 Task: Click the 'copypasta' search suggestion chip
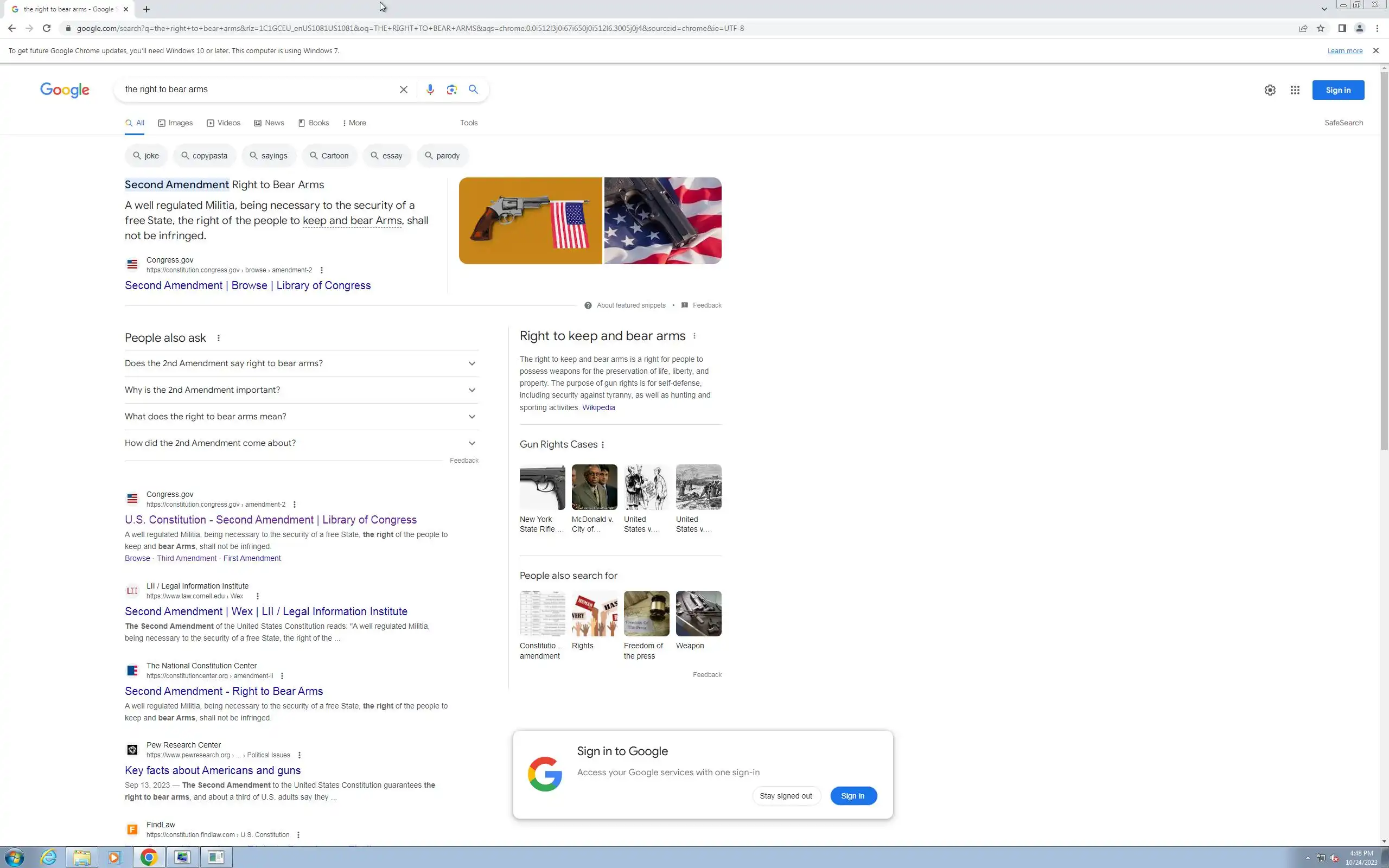coord(204,156)
